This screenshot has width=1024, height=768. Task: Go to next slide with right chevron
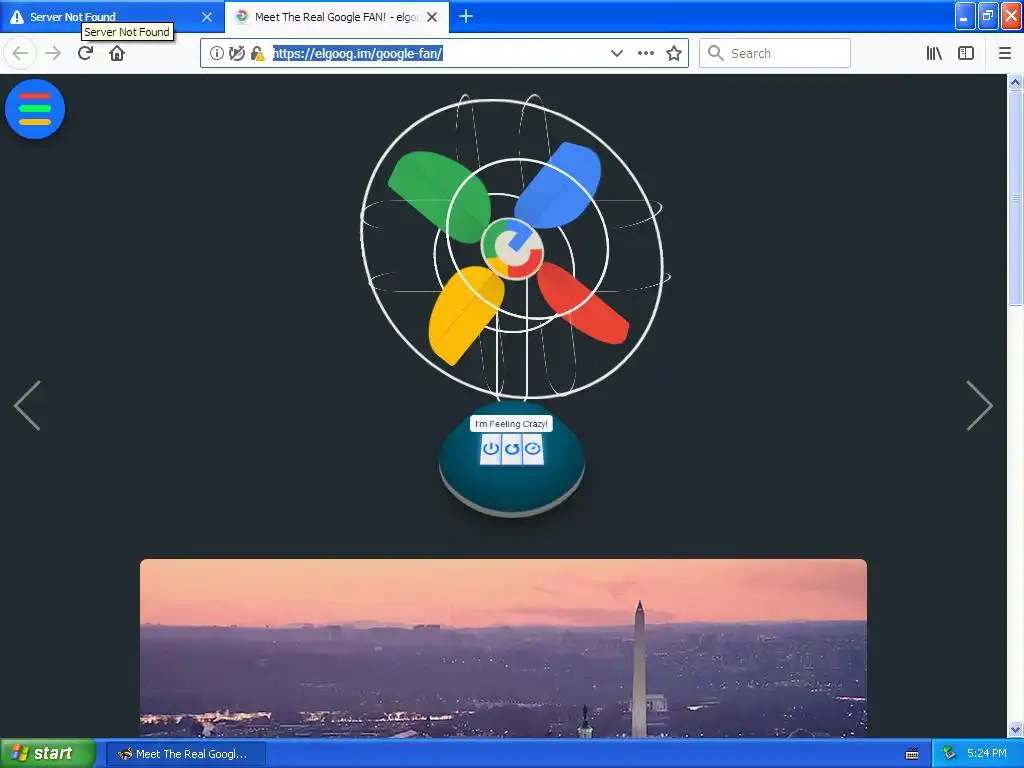pyautogui.click(x=980, y=406)
